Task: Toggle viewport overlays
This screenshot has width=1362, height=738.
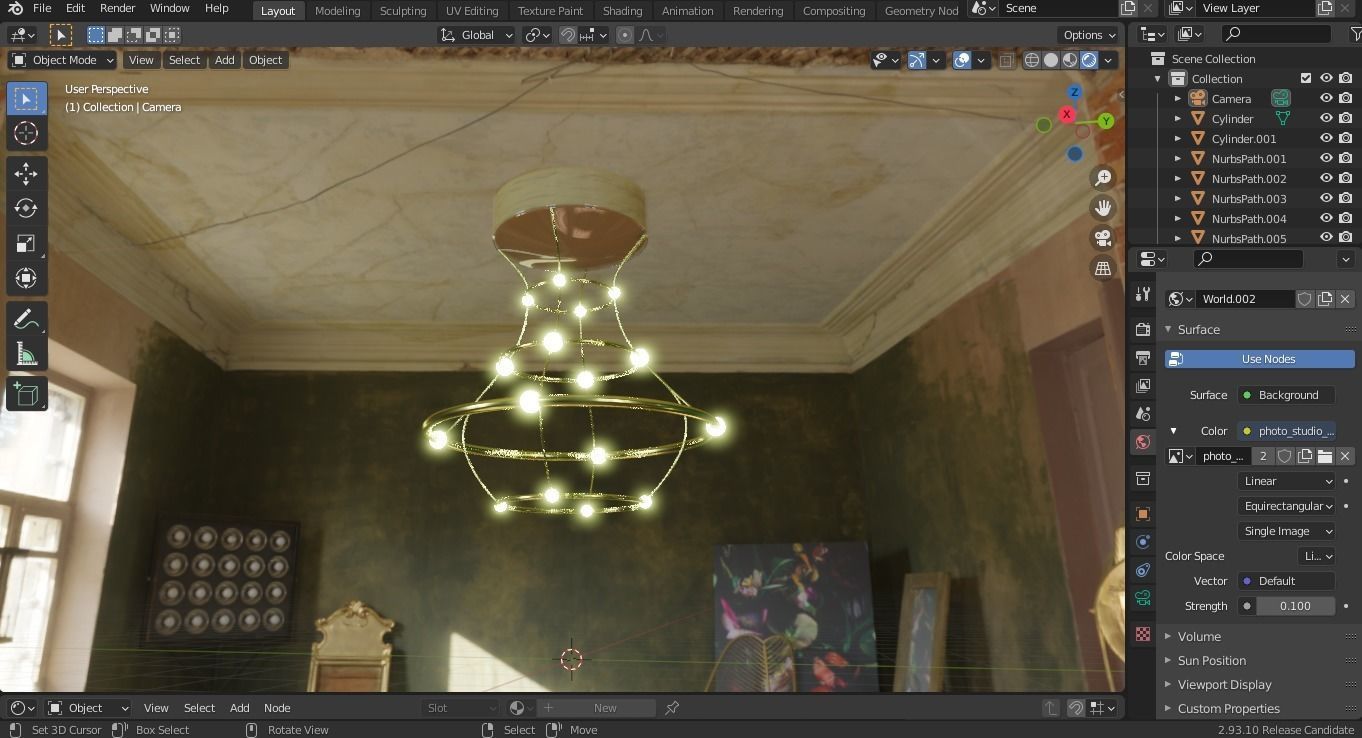Action: [x=962, y=60]
